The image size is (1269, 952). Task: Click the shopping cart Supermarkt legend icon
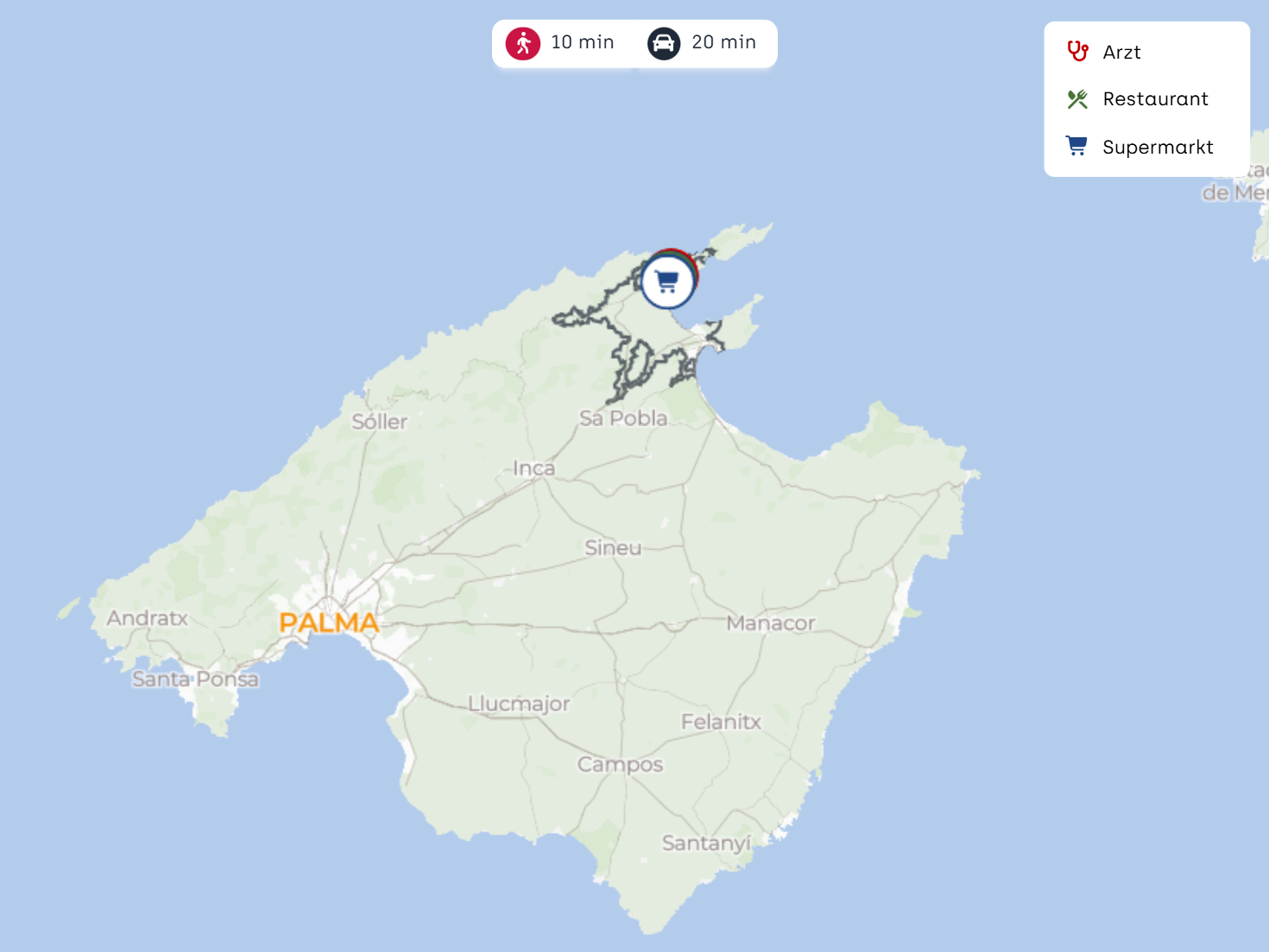click(x=1076, y=146)
